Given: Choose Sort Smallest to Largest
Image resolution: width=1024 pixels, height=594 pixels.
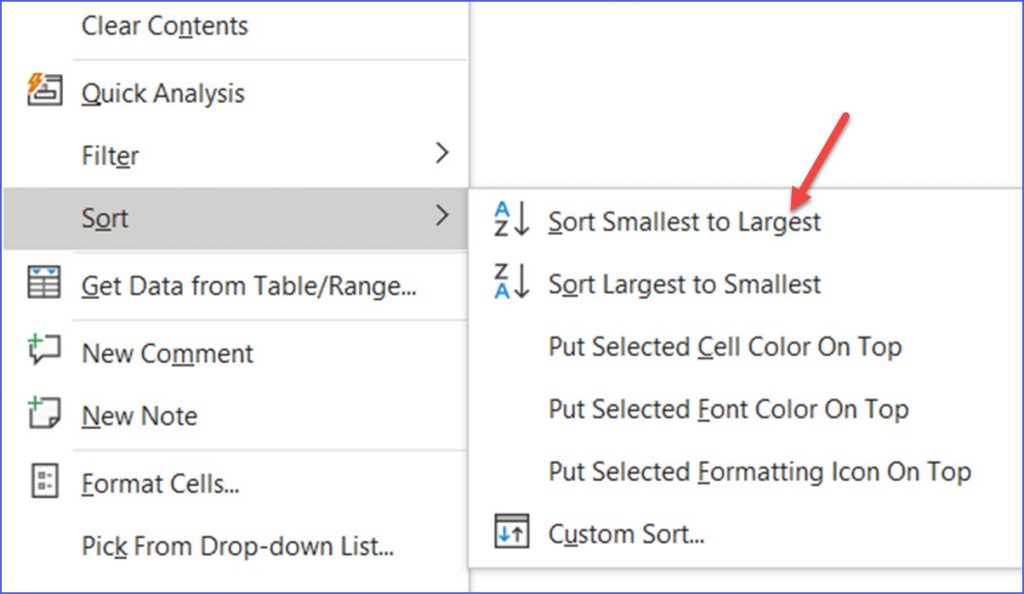Looking at the screenshot, I should click(684, 222).
